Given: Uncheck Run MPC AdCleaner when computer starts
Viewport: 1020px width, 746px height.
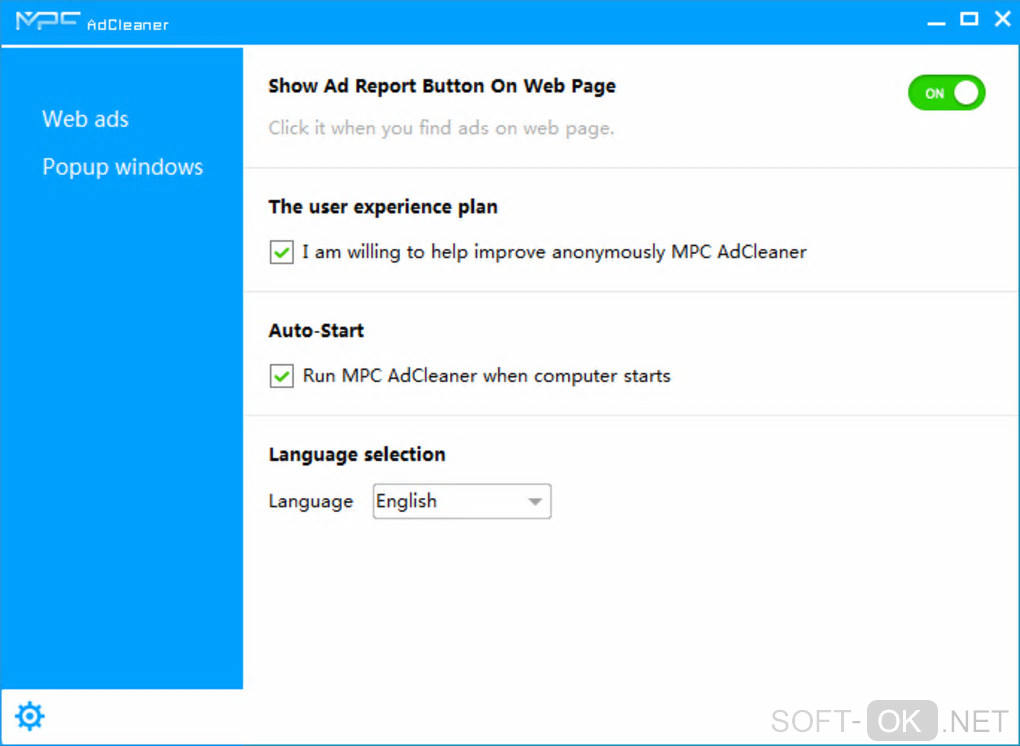Looking at the screenshot, I should [282, 375].
